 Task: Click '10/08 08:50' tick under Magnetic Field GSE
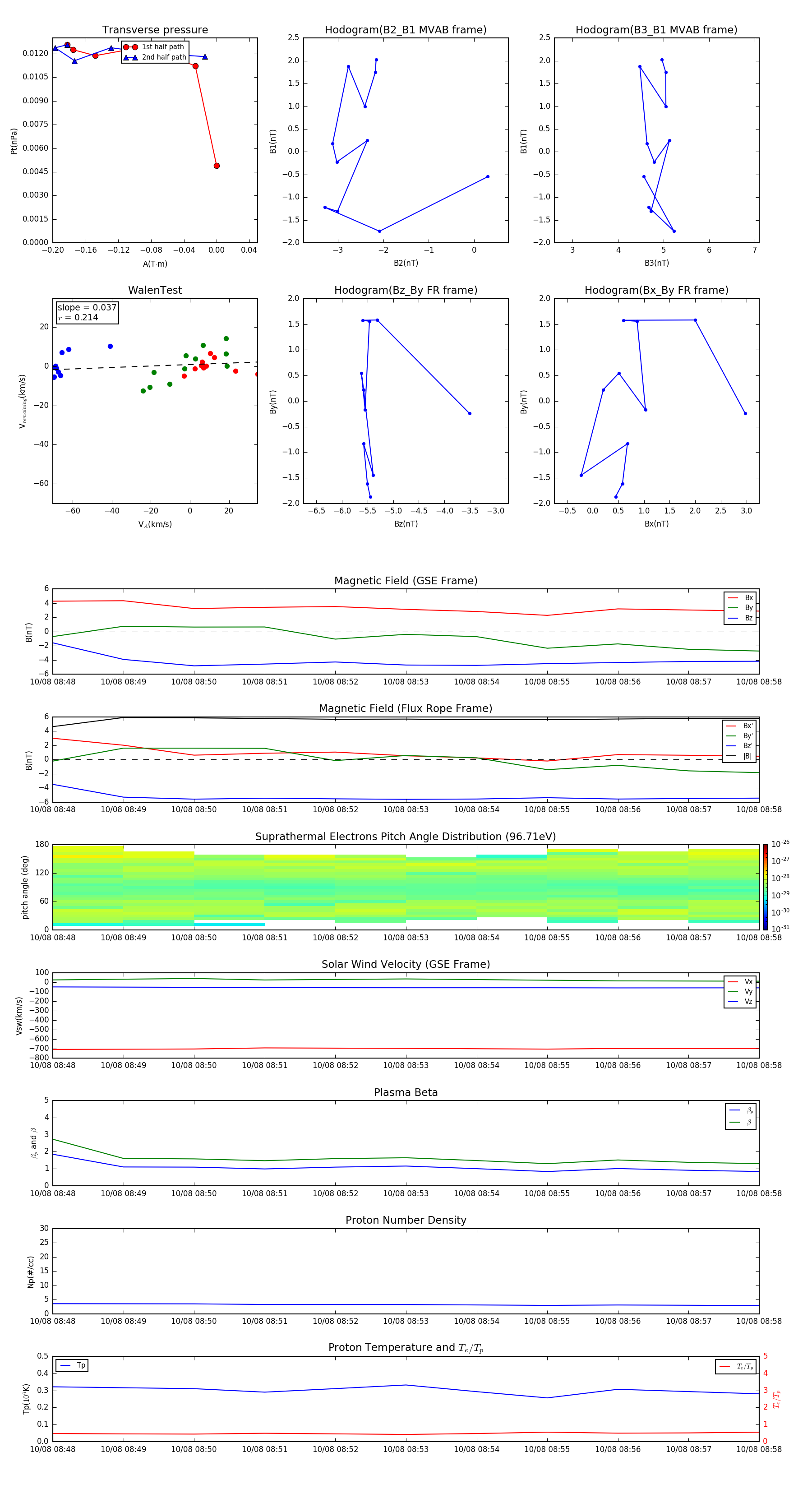click(x=194, y=682)
